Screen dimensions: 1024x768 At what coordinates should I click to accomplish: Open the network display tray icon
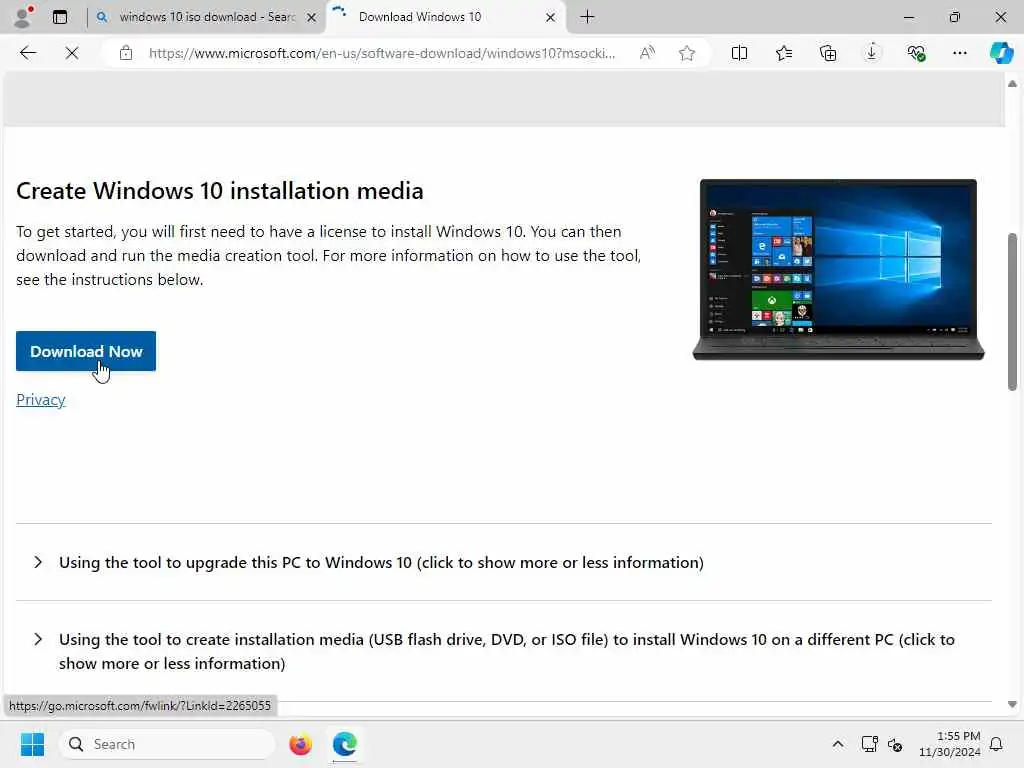pyautogui.click(x=869, y=744)
